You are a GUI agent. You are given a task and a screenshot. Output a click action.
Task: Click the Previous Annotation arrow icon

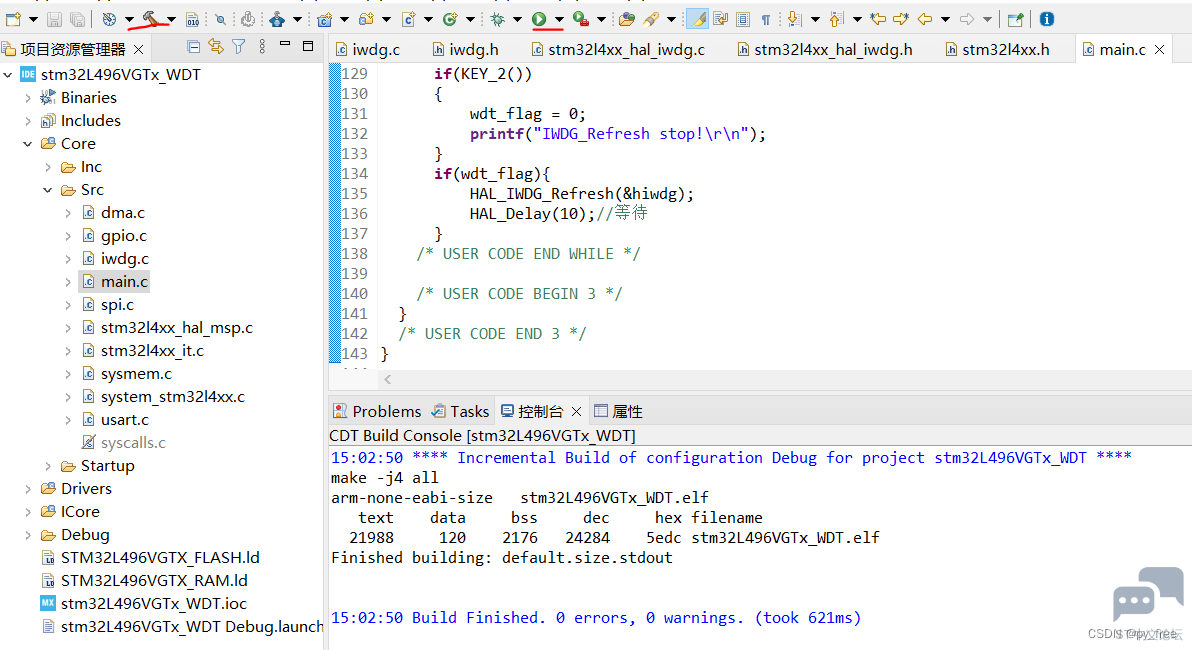tap(835, 19)
